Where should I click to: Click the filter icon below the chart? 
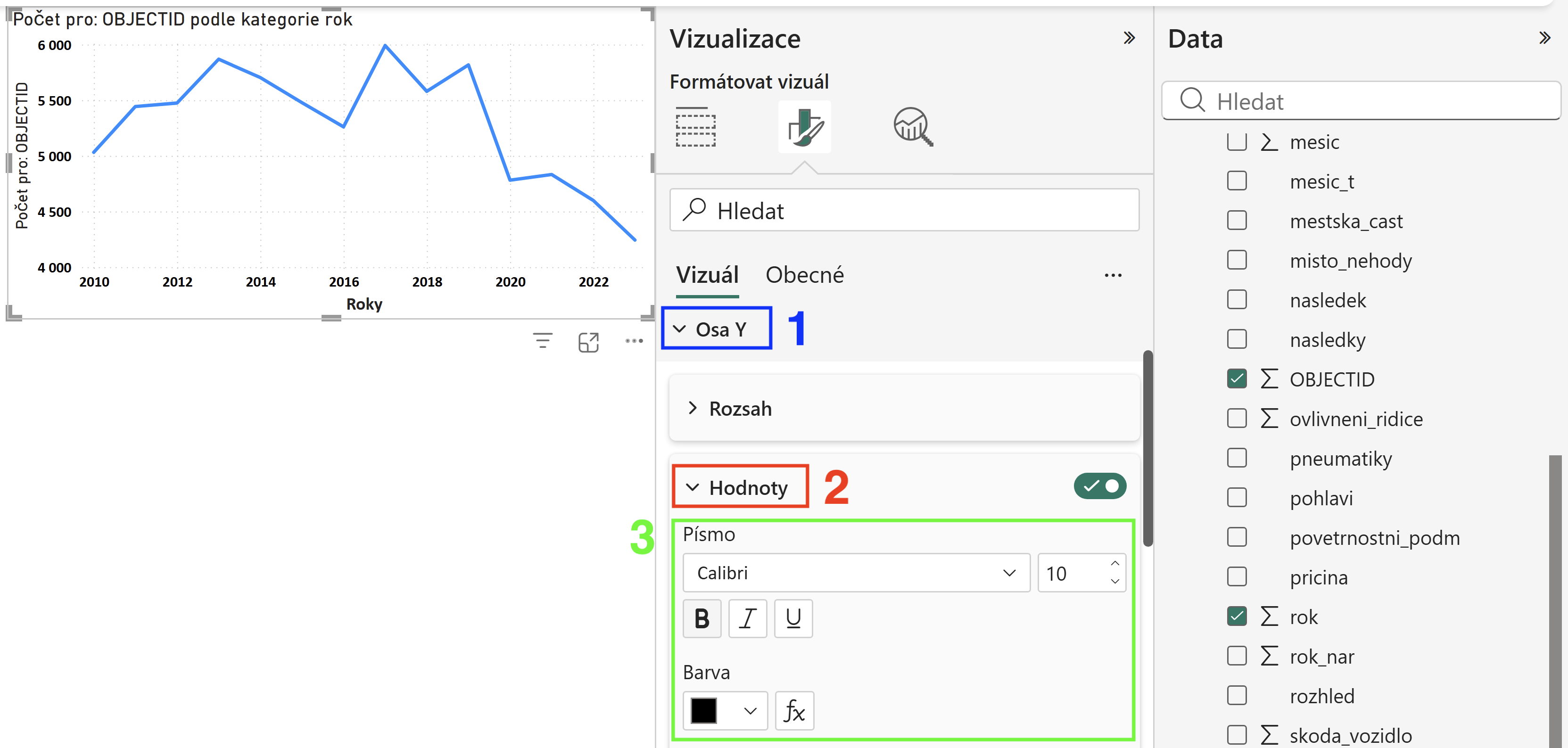point(542,341)
